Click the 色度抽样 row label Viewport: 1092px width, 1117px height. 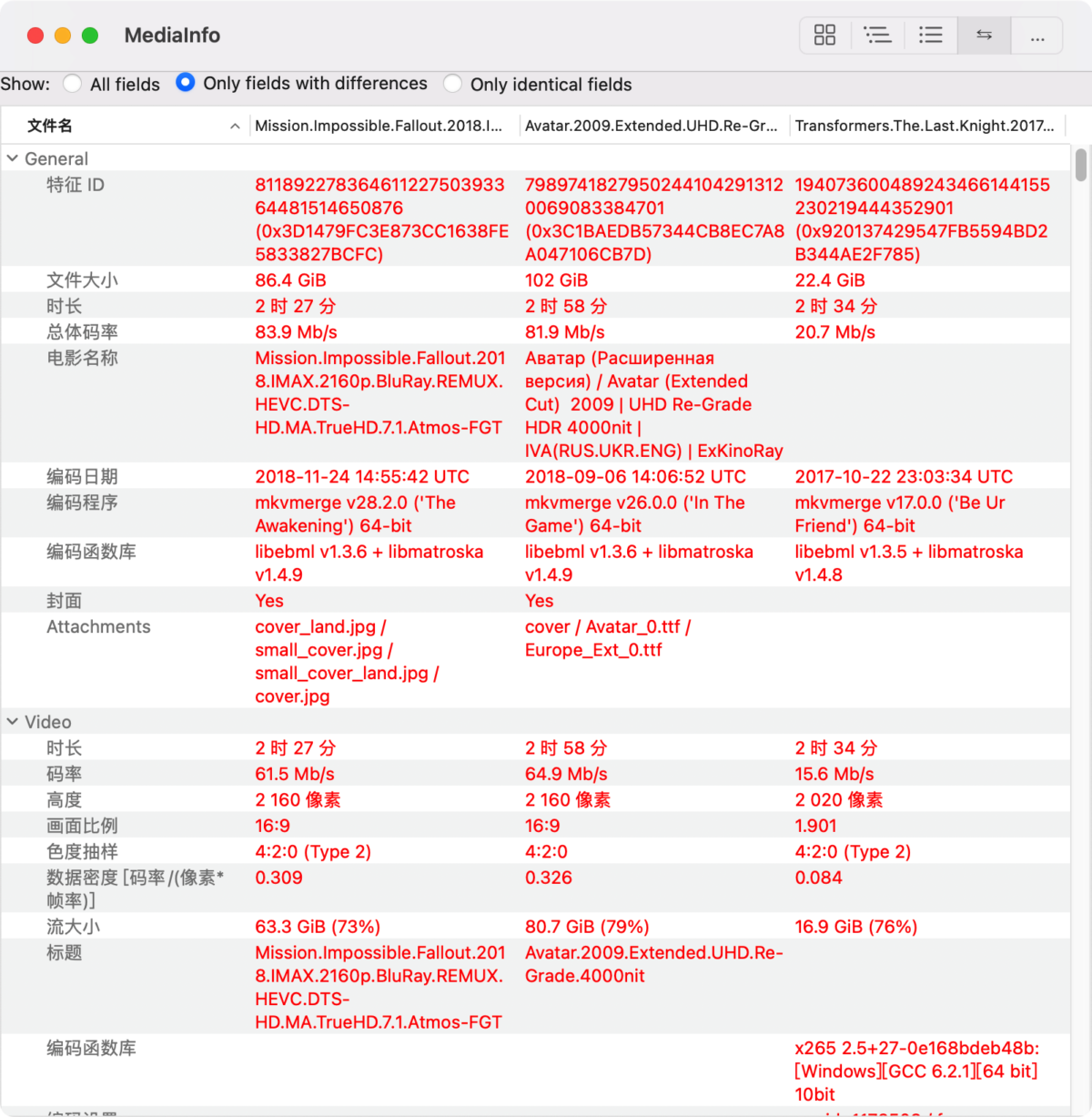tap(82, 852)
